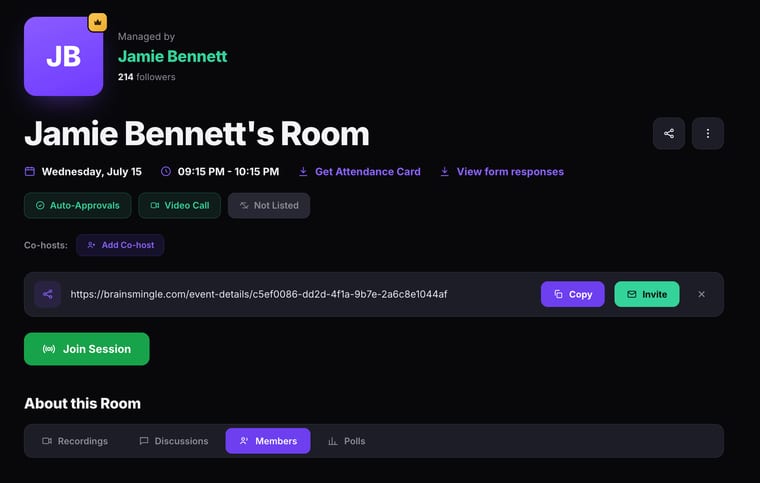Select the Members tab
The image size is (760, 483).
[268, 441]
